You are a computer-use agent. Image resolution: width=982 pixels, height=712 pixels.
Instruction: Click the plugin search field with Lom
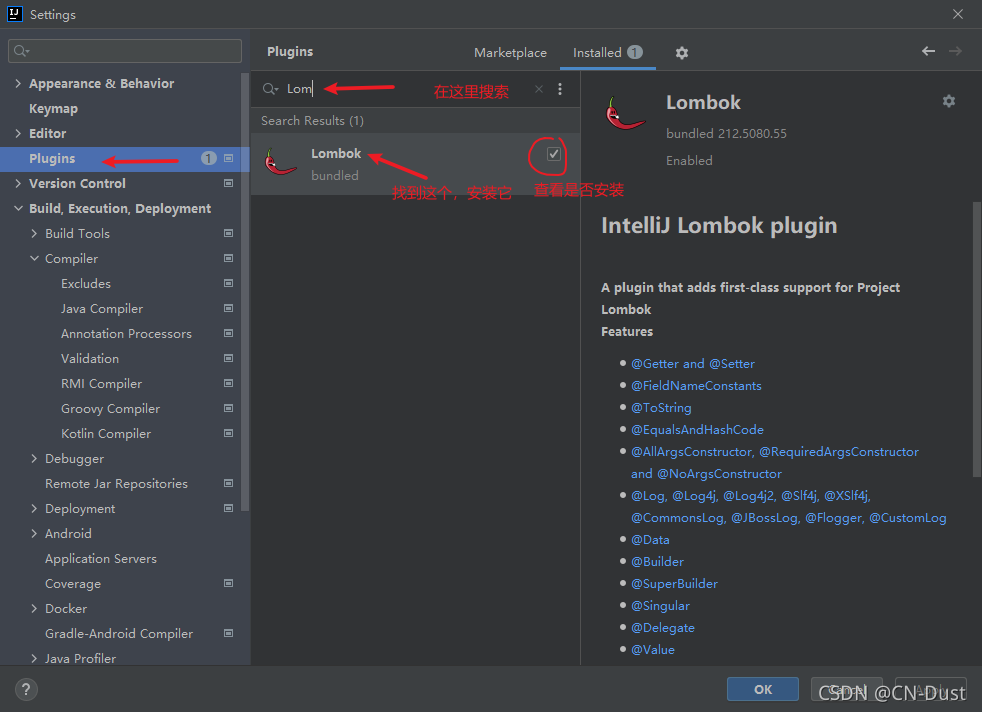click(407, 89)
